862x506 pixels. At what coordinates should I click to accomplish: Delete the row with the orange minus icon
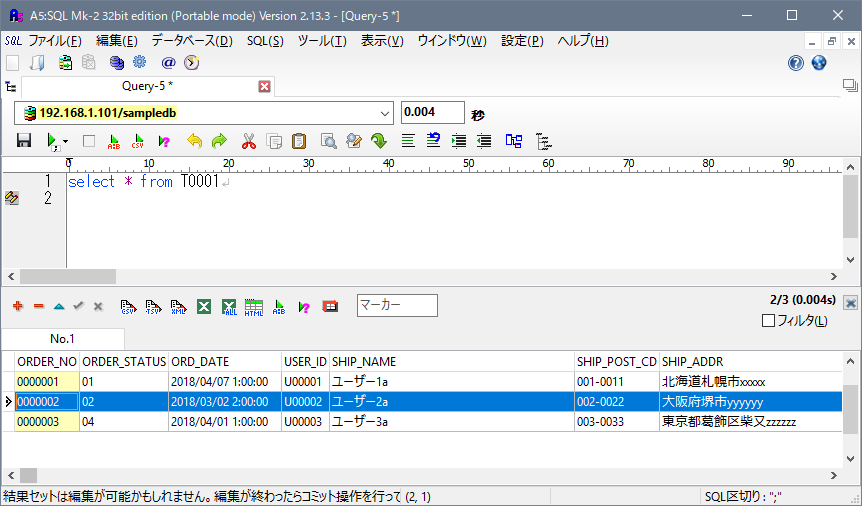point(38,306)
